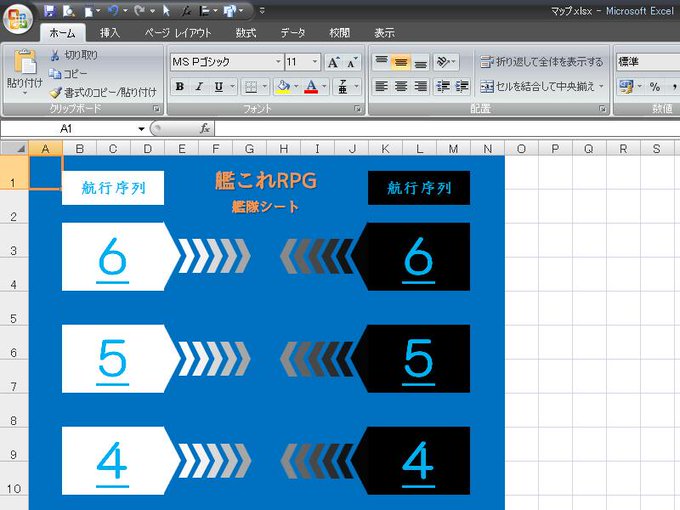Screen dimensions: 680x510
Task: Apply cell borders icon
Action: (x=251, y=87)
